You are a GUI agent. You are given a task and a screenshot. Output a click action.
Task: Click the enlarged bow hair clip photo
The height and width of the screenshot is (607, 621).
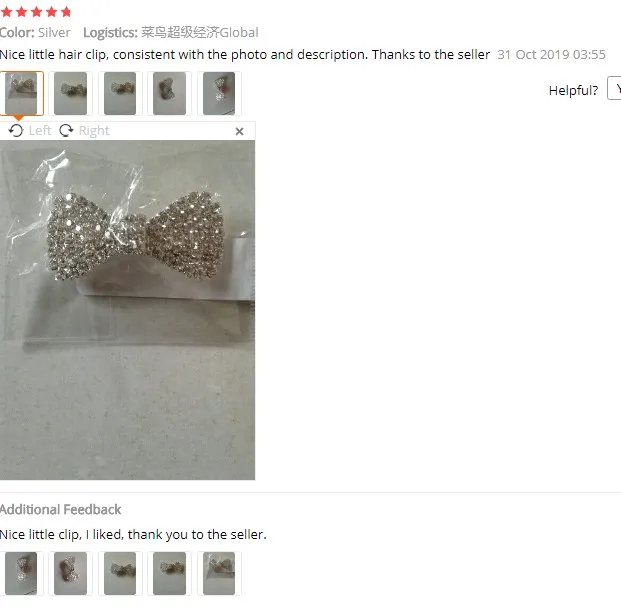coord(127,310)
